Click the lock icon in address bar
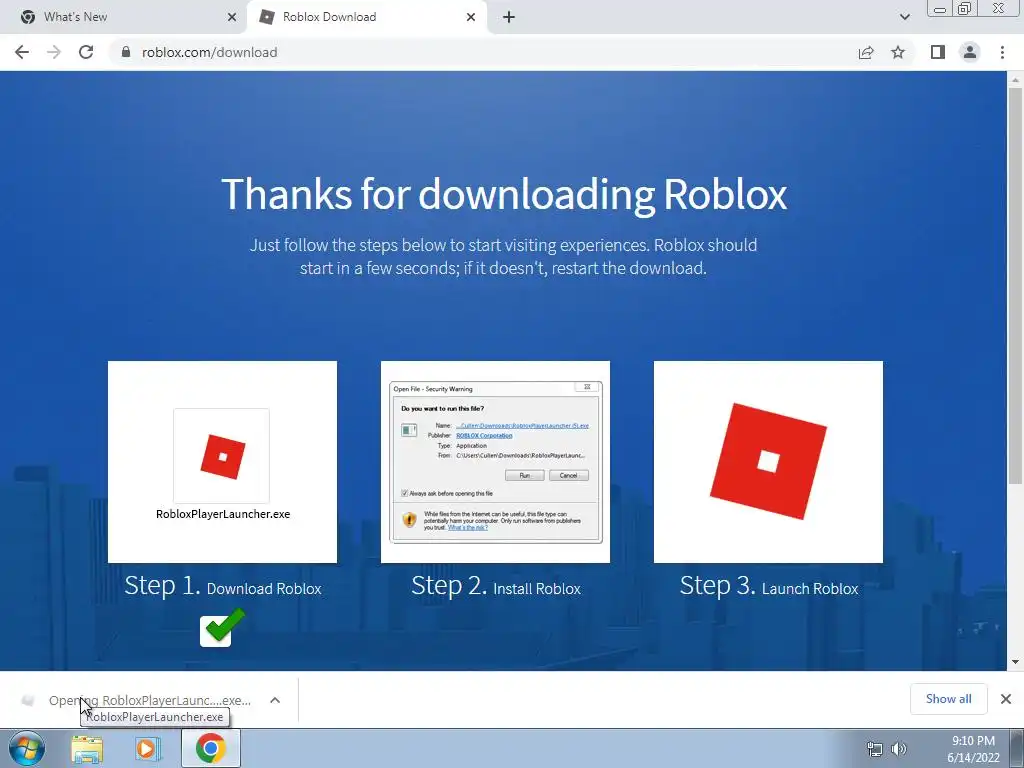Image resolution: width=1024 pixels, height=768 pixels. [126, 52]
